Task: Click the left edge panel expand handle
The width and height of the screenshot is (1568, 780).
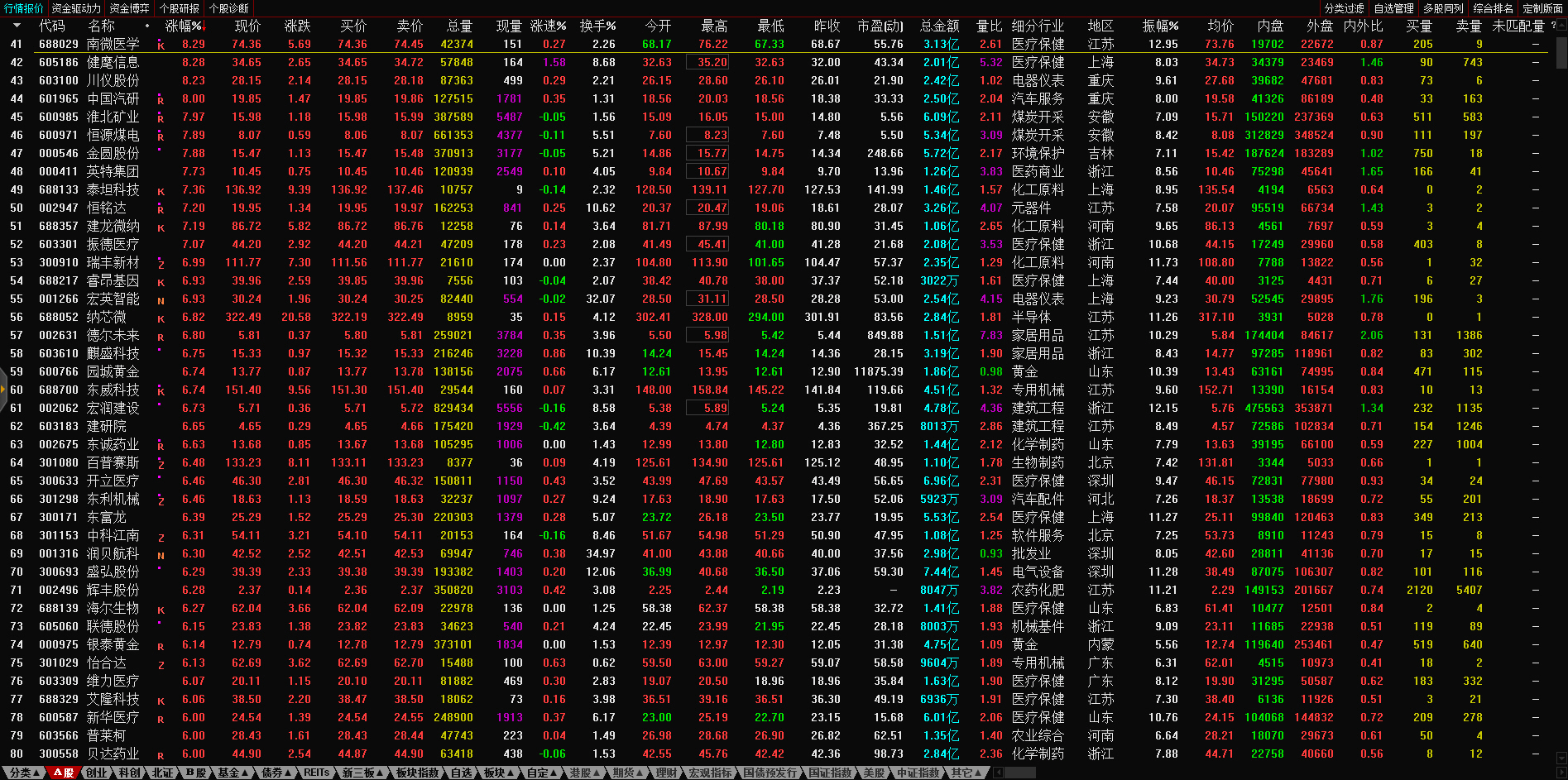Action: [x=2, y=389]
